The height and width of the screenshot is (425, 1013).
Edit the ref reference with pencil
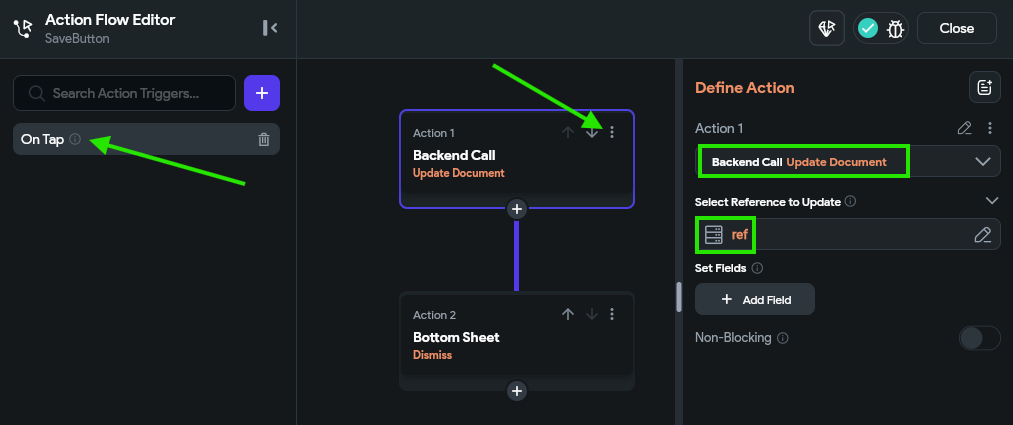[983, 234]
